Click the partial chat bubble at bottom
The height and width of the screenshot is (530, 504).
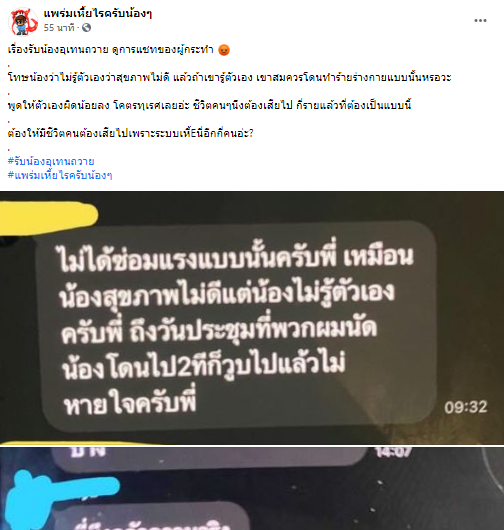click(155, 517)
